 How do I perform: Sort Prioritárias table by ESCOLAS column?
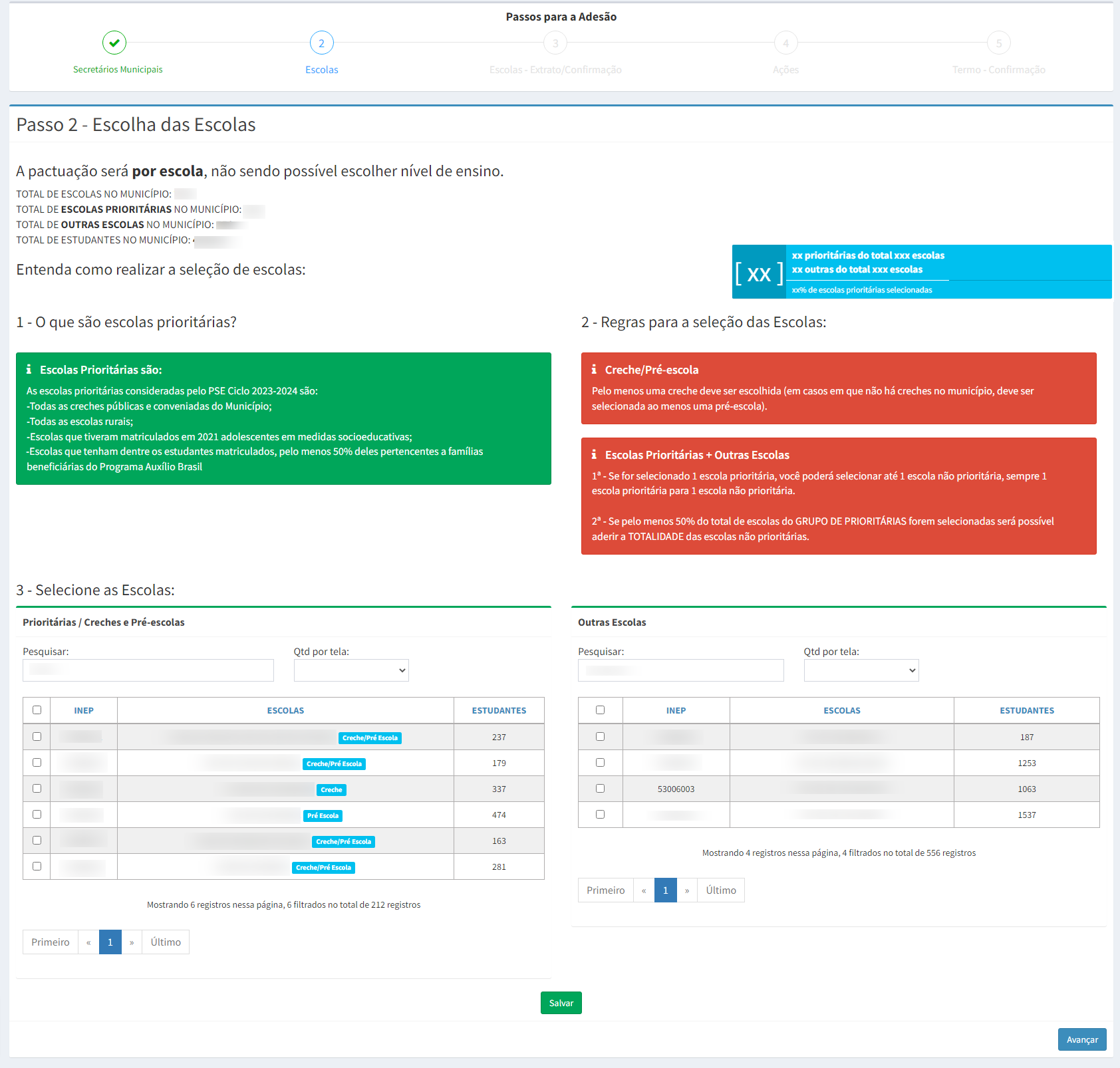[285, 710]
